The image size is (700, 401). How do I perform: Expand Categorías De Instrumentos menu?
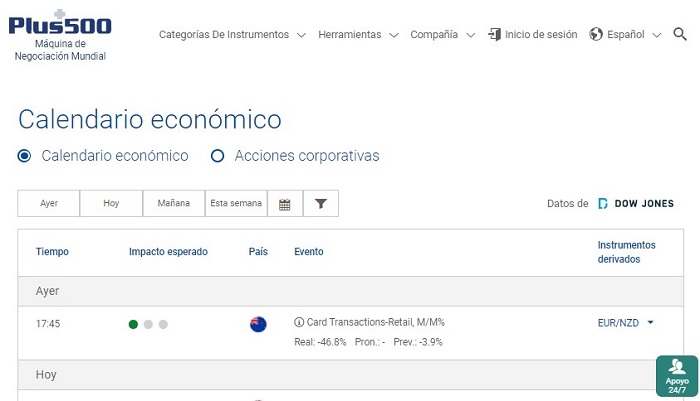tap(232, 34)
